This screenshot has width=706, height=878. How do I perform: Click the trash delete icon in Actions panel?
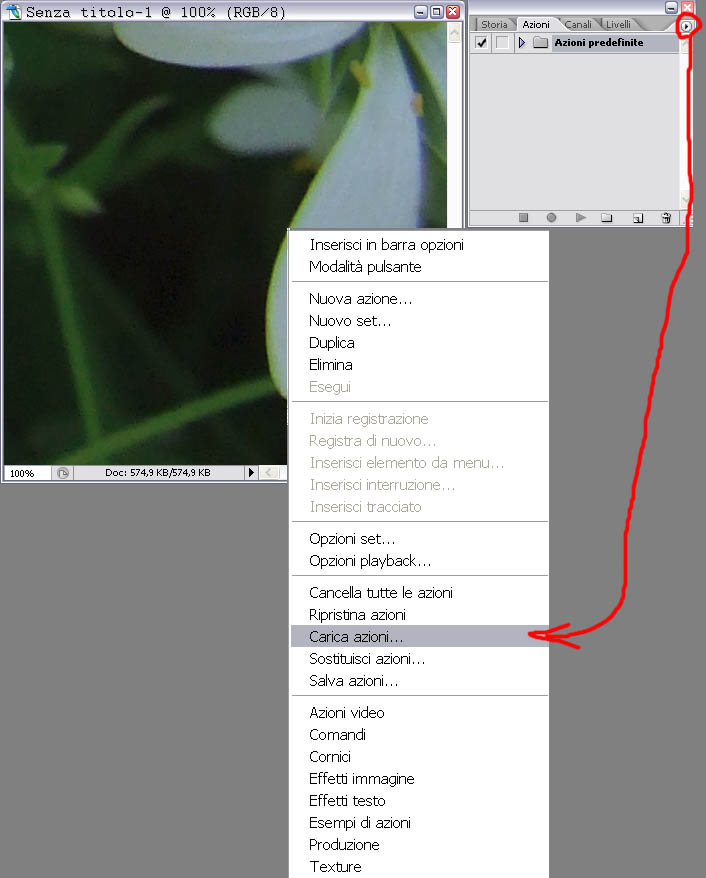click(666, 218)
